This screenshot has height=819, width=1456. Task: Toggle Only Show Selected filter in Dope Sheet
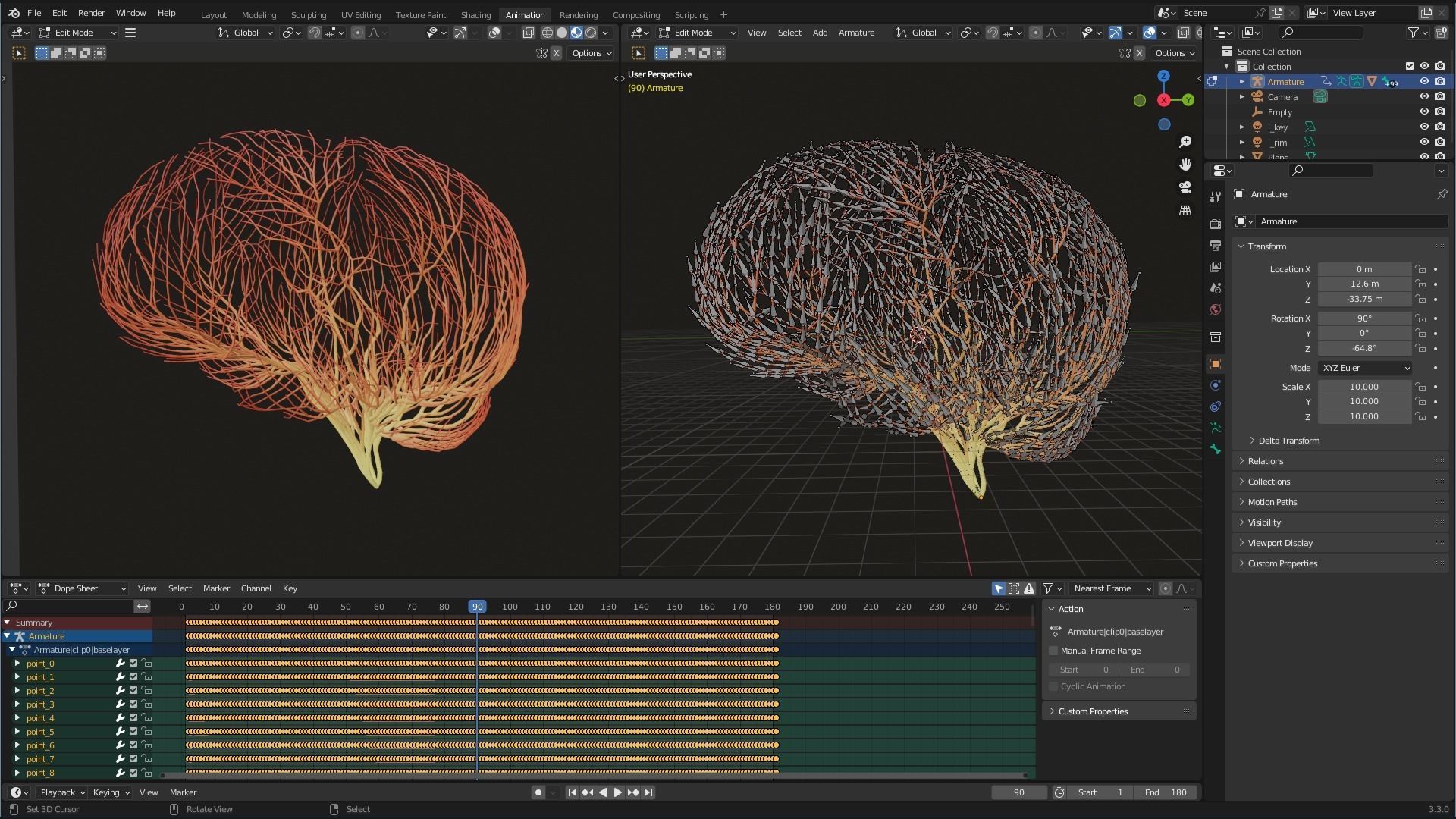pyautogui.click(x=999, y=588)
